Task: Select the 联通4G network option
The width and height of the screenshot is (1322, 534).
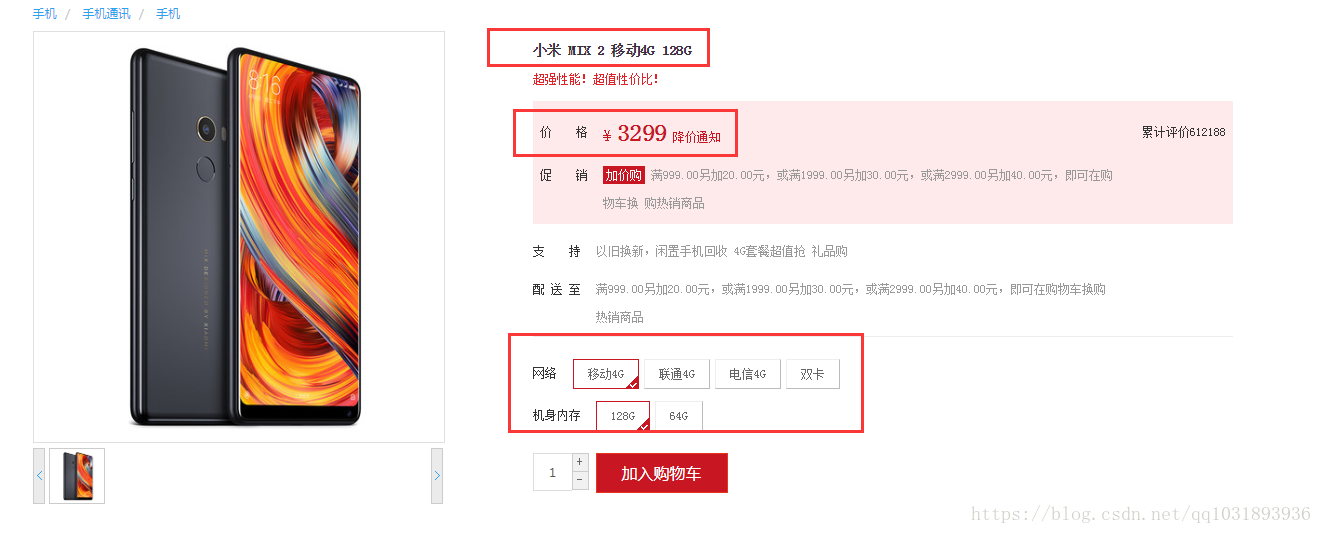Action: tap(677, 374)
